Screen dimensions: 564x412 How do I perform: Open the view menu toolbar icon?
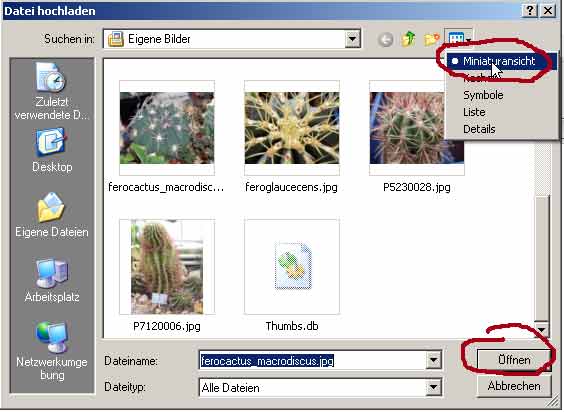point(459,38)
